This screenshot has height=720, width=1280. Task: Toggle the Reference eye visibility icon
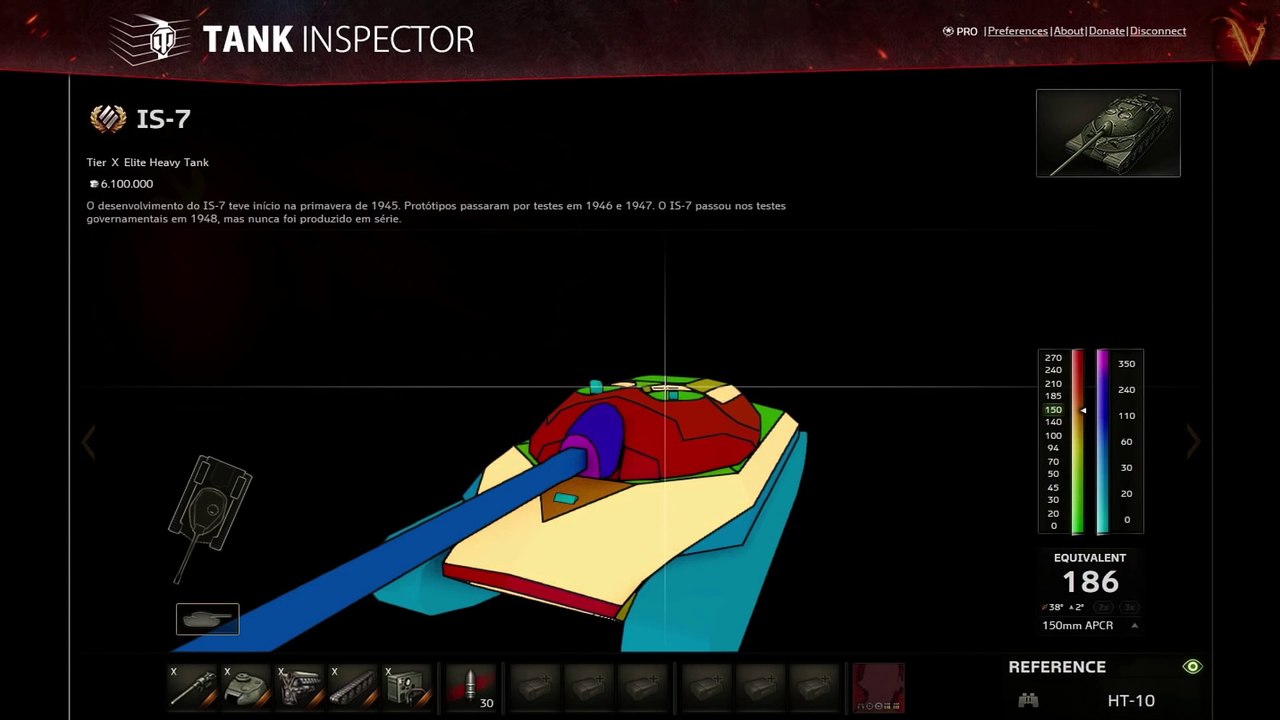(1192, 667)
